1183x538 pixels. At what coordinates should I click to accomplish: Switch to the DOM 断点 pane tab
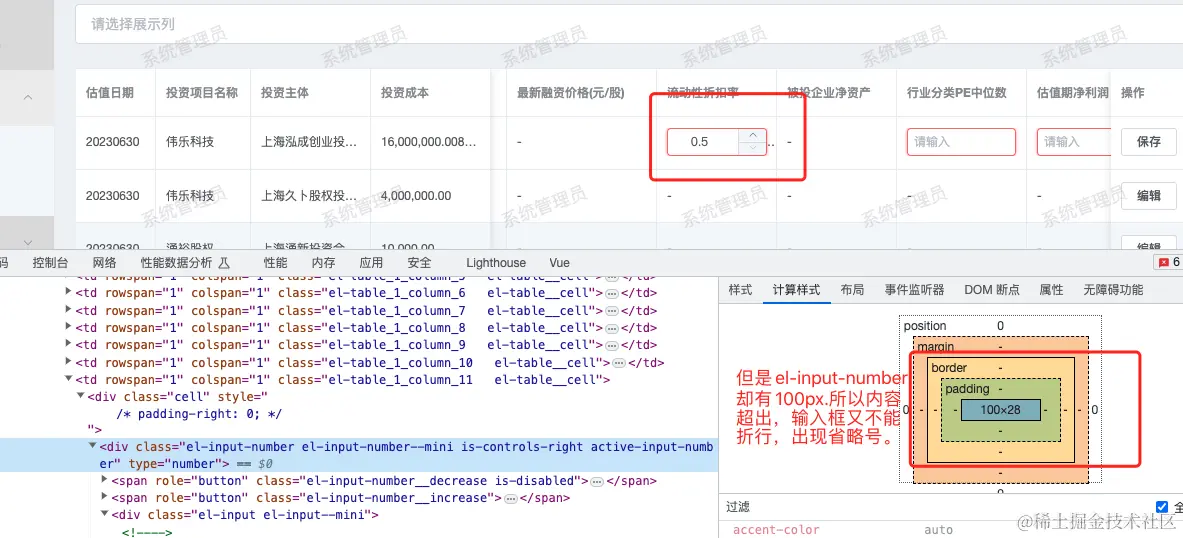coord(992,290)
